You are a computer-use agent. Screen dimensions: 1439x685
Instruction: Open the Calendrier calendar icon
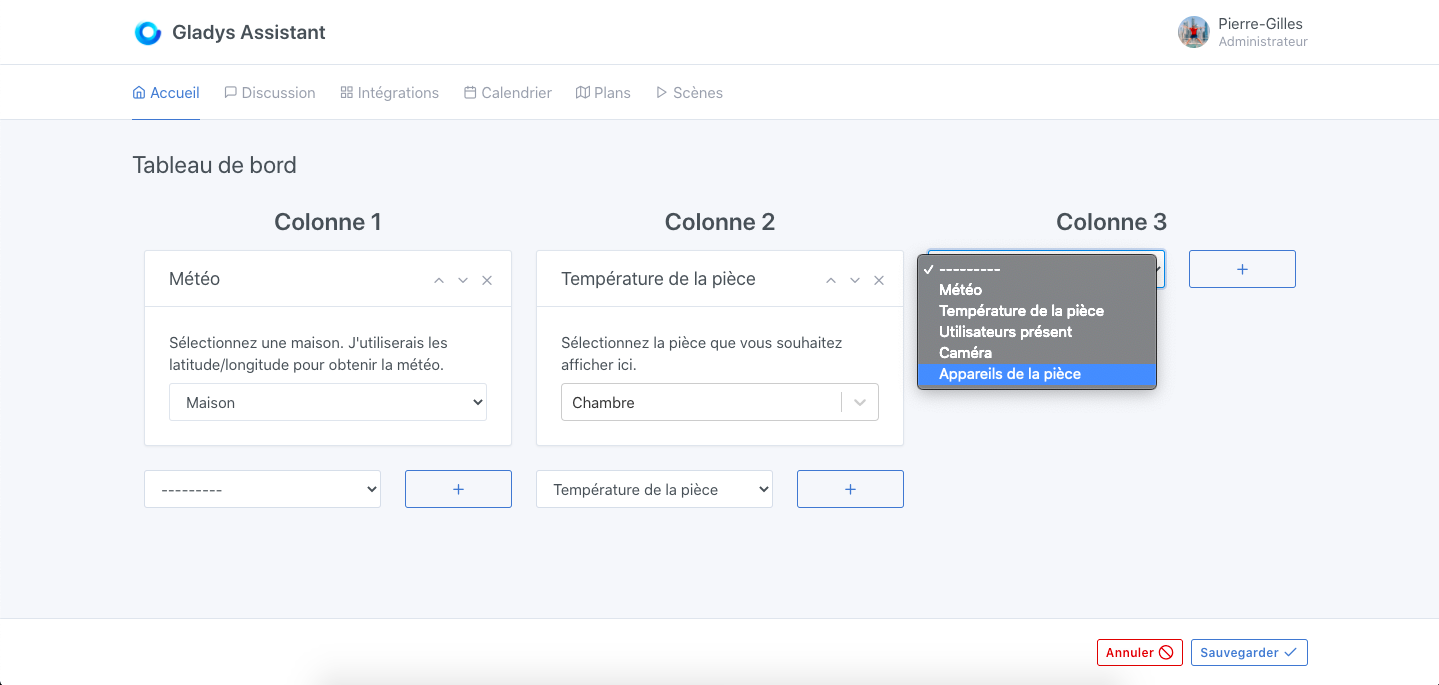(469, 92)
